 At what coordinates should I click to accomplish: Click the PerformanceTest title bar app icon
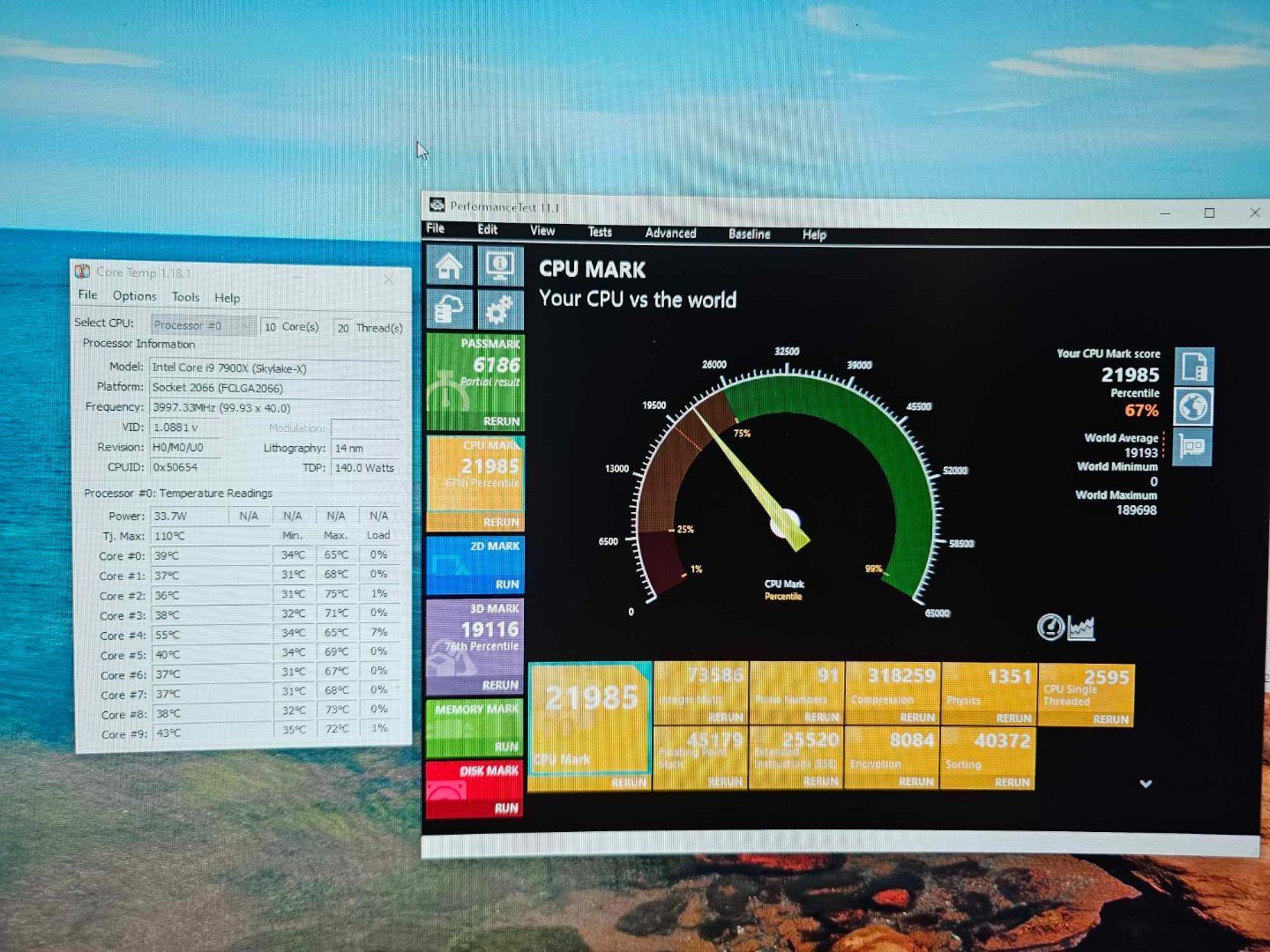[437, 205]
